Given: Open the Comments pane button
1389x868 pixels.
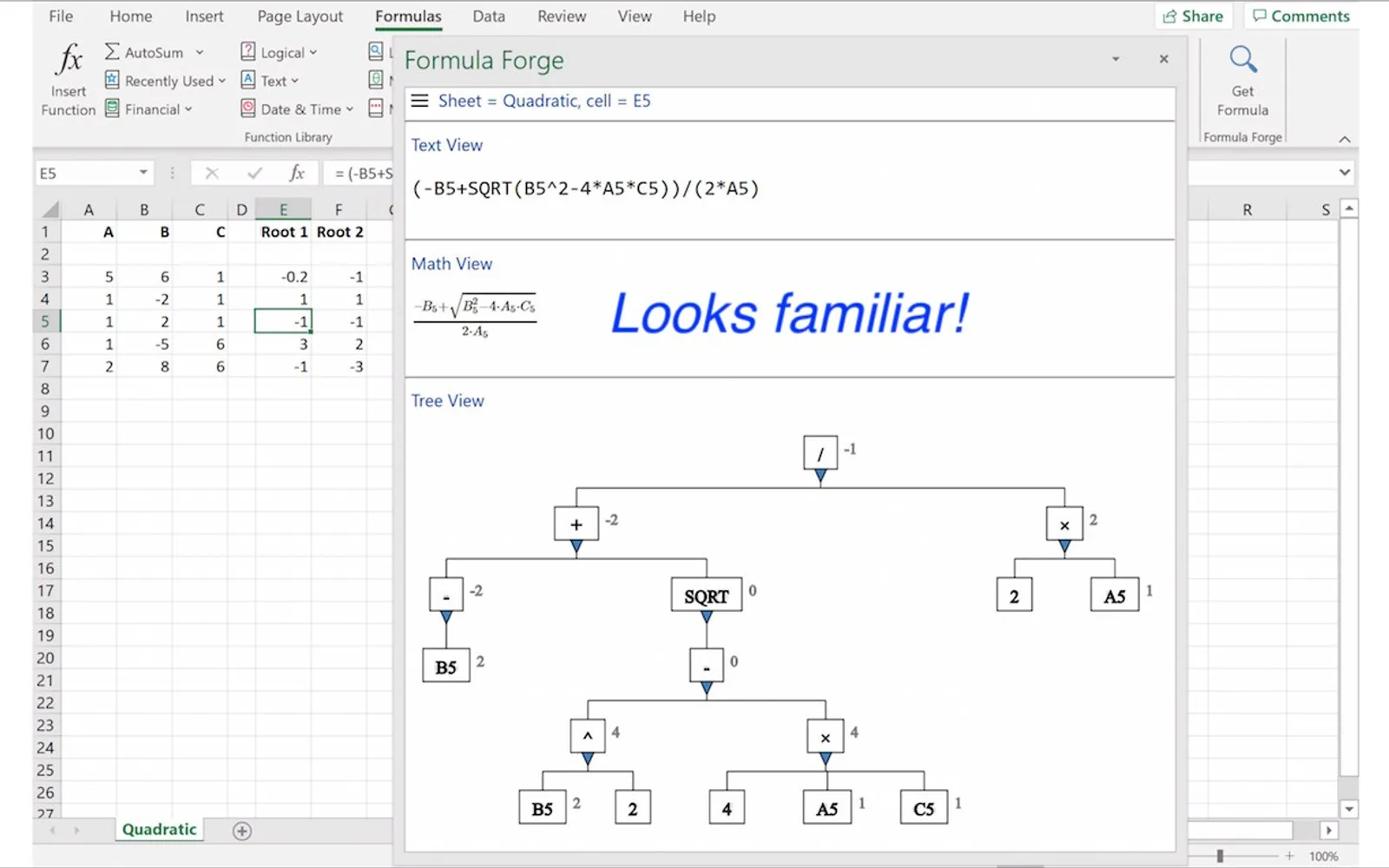Looking at the screenshot, I should point(1301,16).
